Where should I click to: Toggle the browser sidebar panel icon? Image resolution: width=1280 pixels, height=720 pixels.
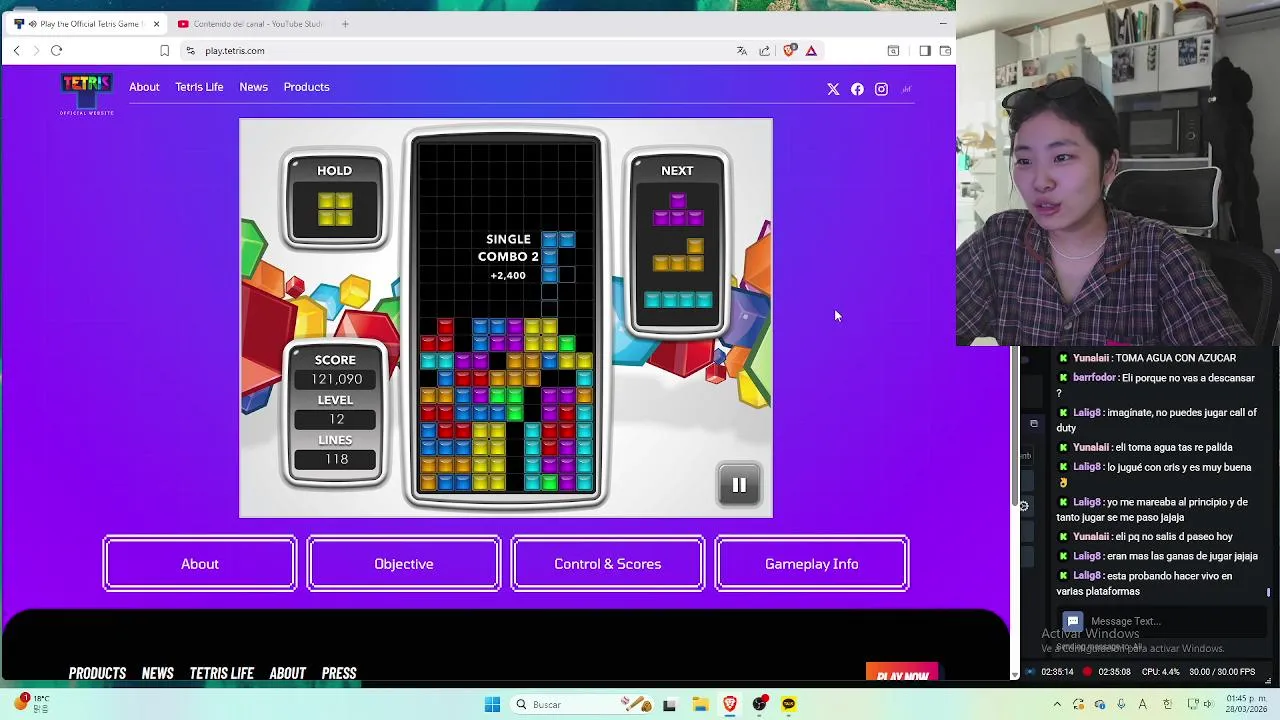coord(925,51)
